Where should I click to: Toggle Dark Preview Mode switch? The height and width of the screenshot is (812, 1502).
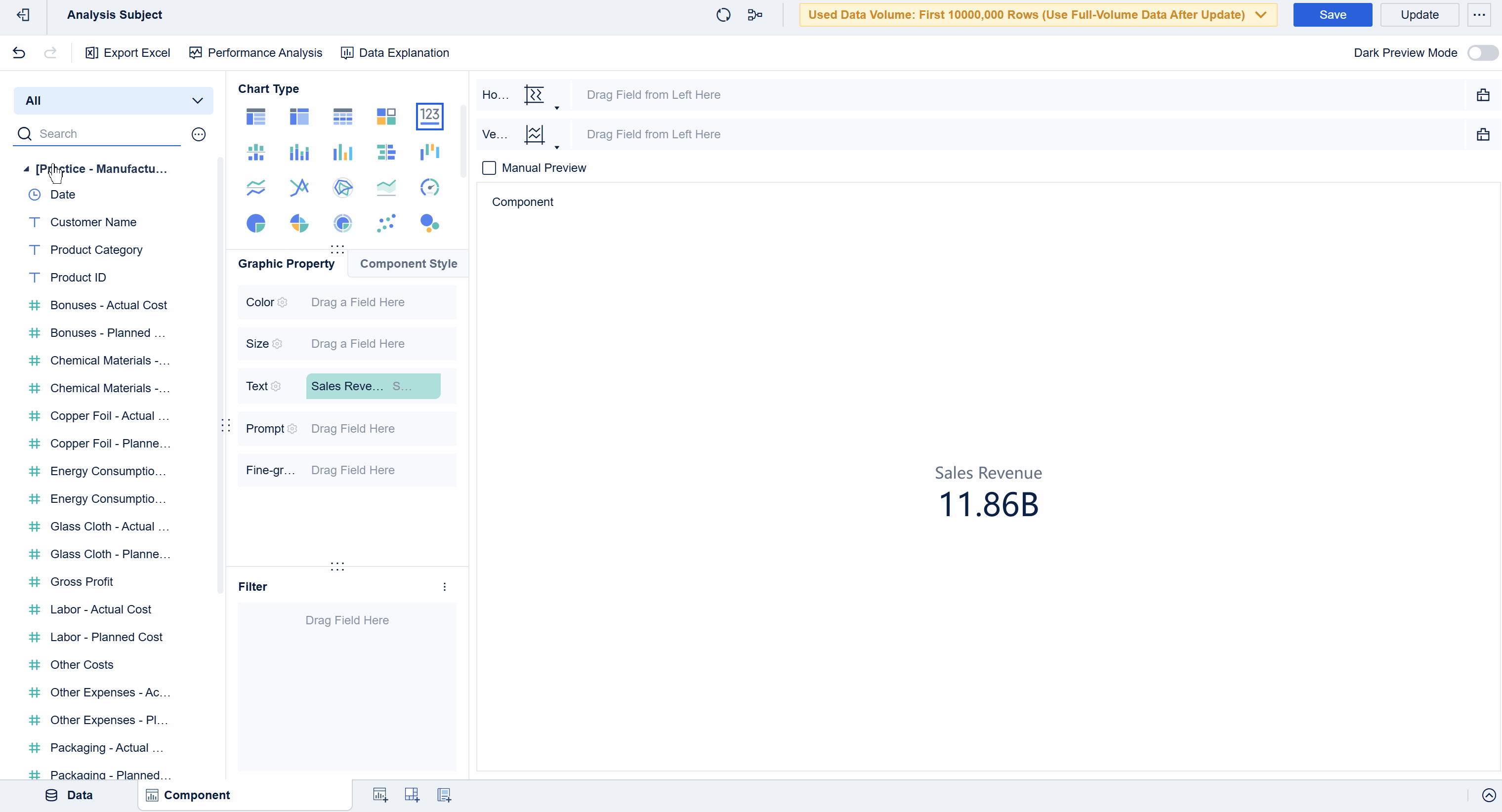tap(1482, 52)
